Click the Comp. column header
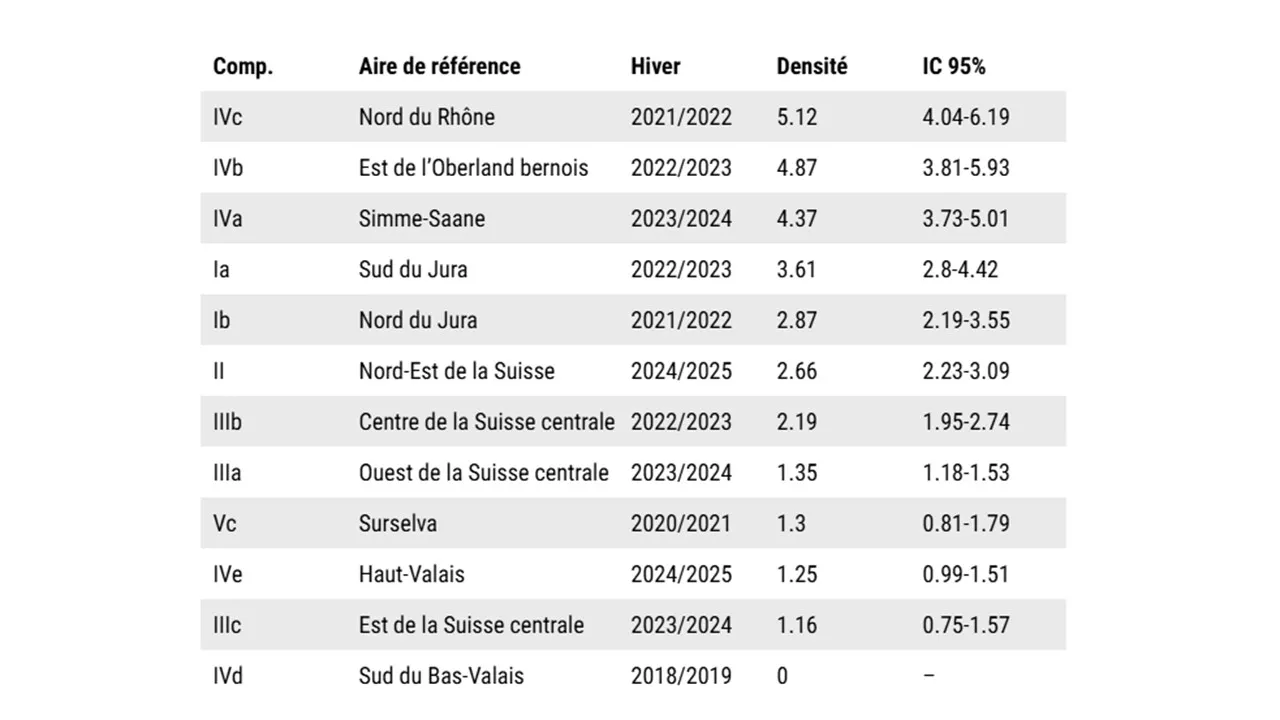Screen dimensions: 1280x720 point(243,66)
